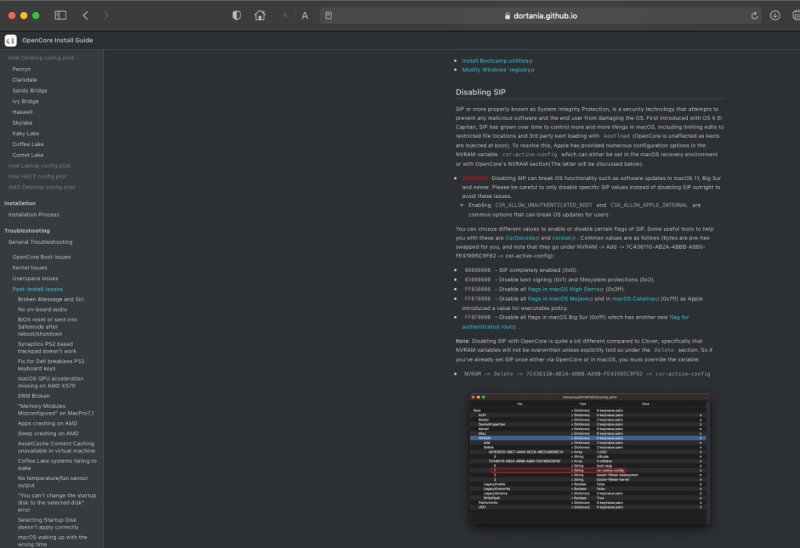Click the OpenCore logo icon
Image resolution: width=800 pixels, height=548 pixels.
tap(11, 40)
